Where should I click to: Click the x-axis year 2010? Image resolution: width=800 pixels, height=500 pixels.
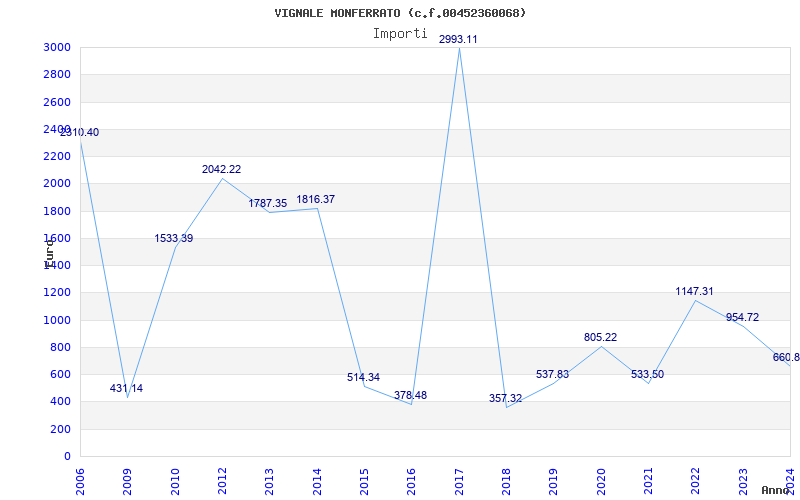pos(174,480)
